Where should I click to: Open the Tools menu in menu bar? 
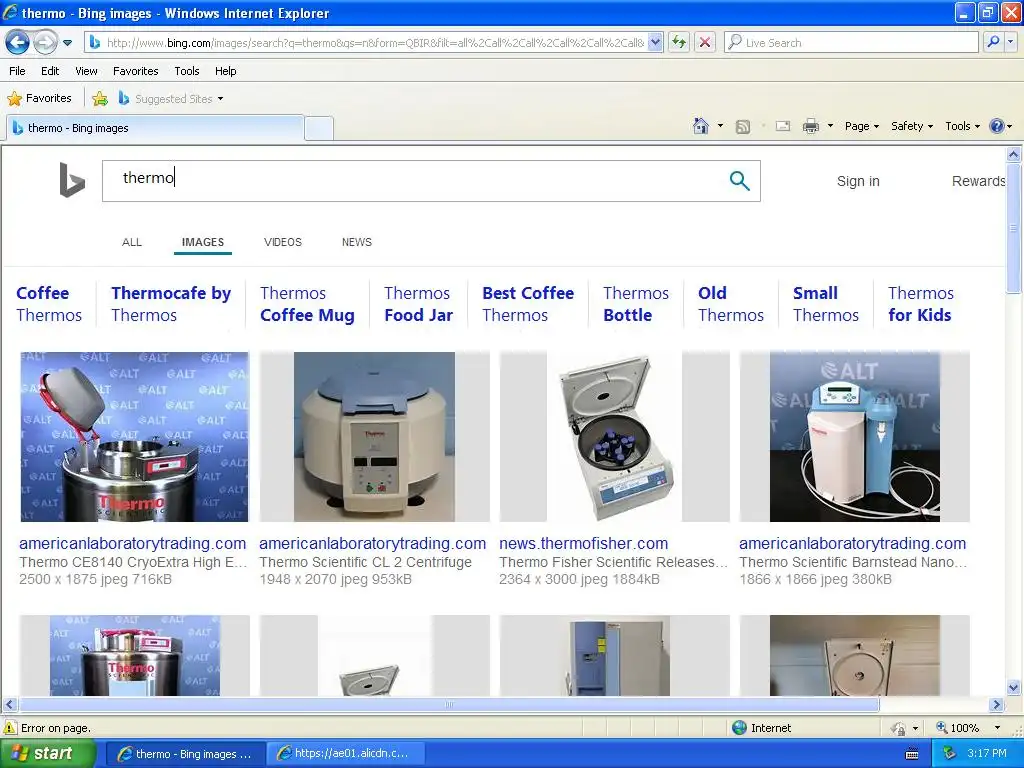(187, 71)
